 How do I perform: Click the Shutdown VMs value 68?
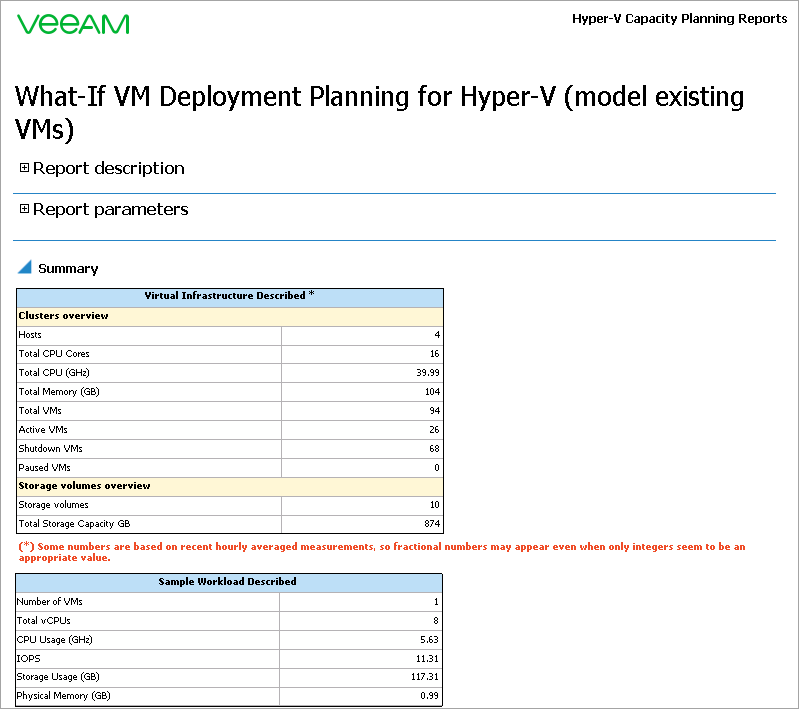coord(434,449)
